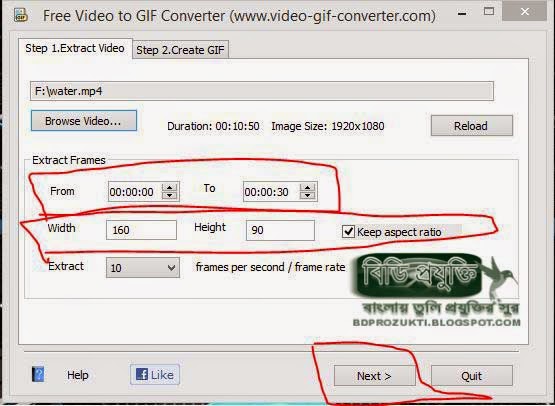Toggle the Keep aspect ratio checkbox
The width and height of the screenshot is (555, 406).
[x=348, y=232]
